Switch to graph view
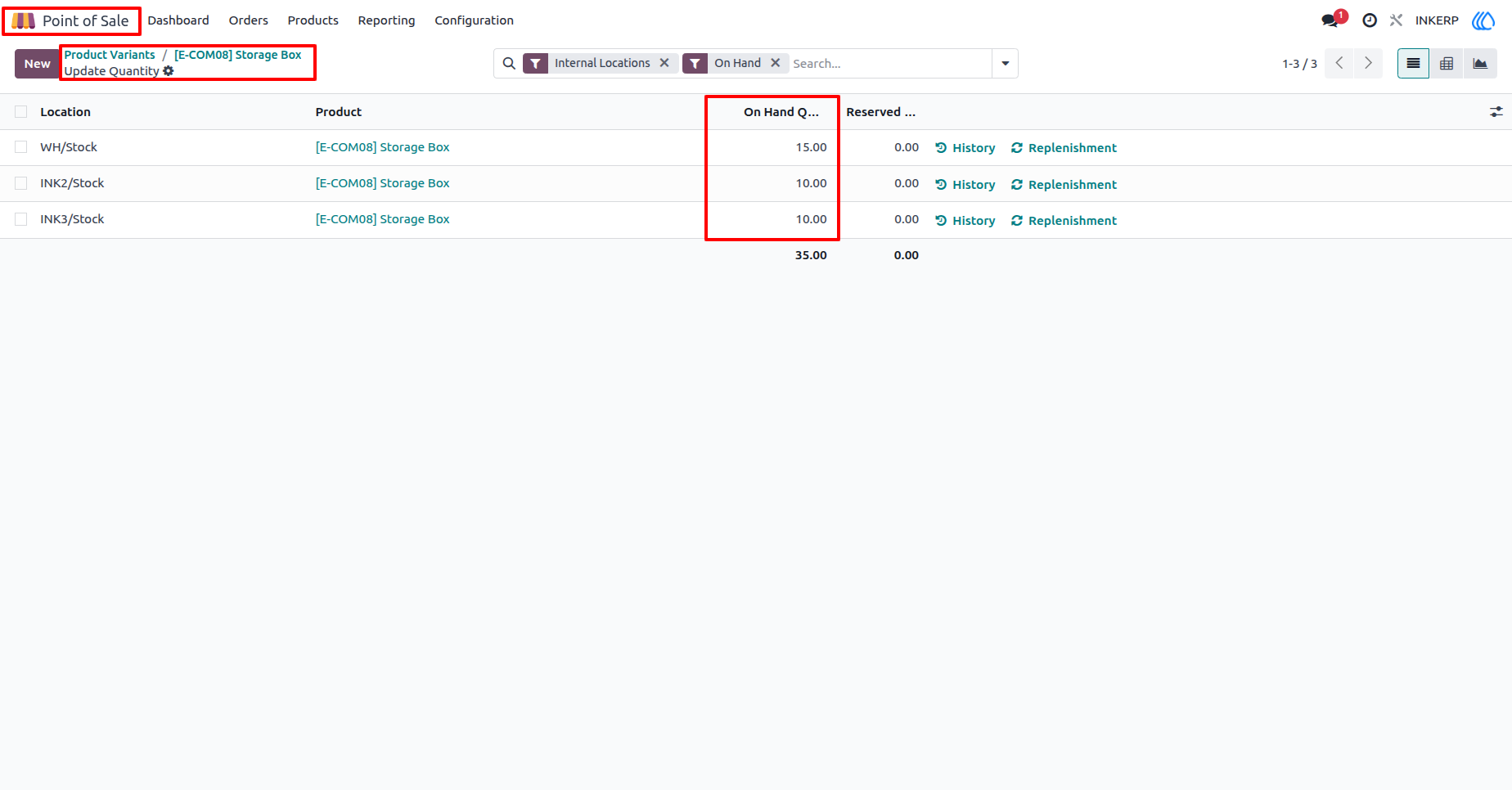The width and height of the screenshot is (1512, 790). (x=1480, y=63)
